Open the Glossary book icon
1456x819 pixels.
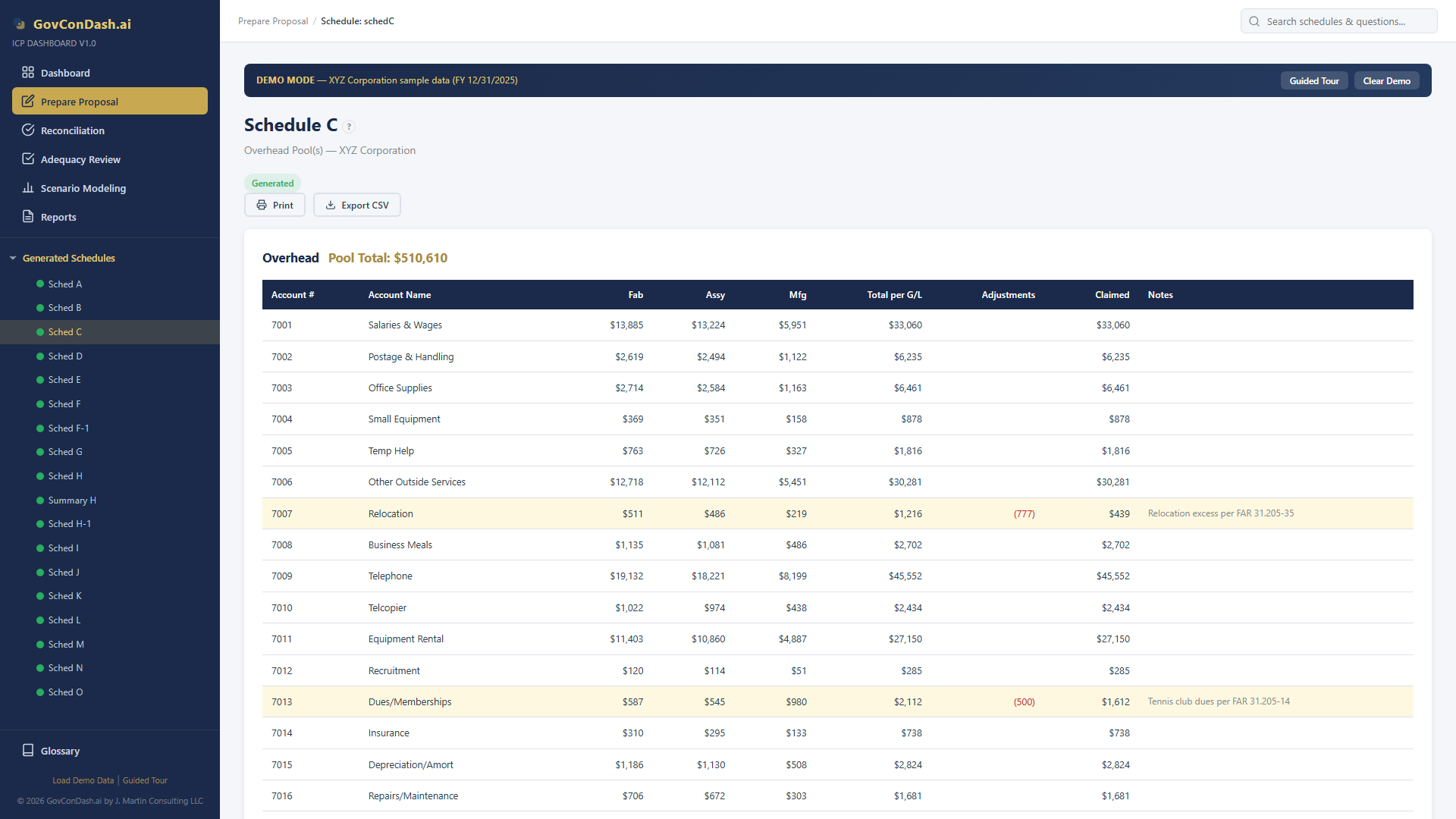pyautogui.click(x=28, y=751)
